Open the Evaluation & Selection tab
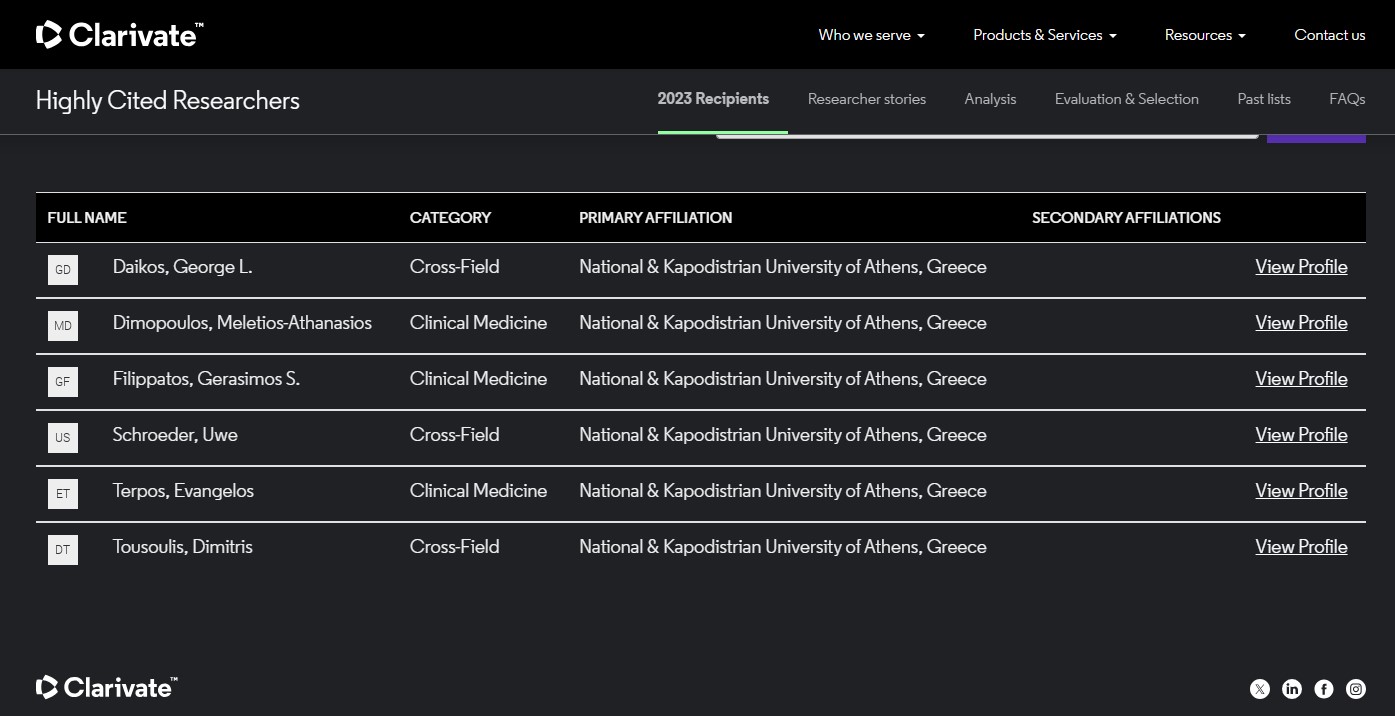The image size is (1395, 716). (1126, 99)
